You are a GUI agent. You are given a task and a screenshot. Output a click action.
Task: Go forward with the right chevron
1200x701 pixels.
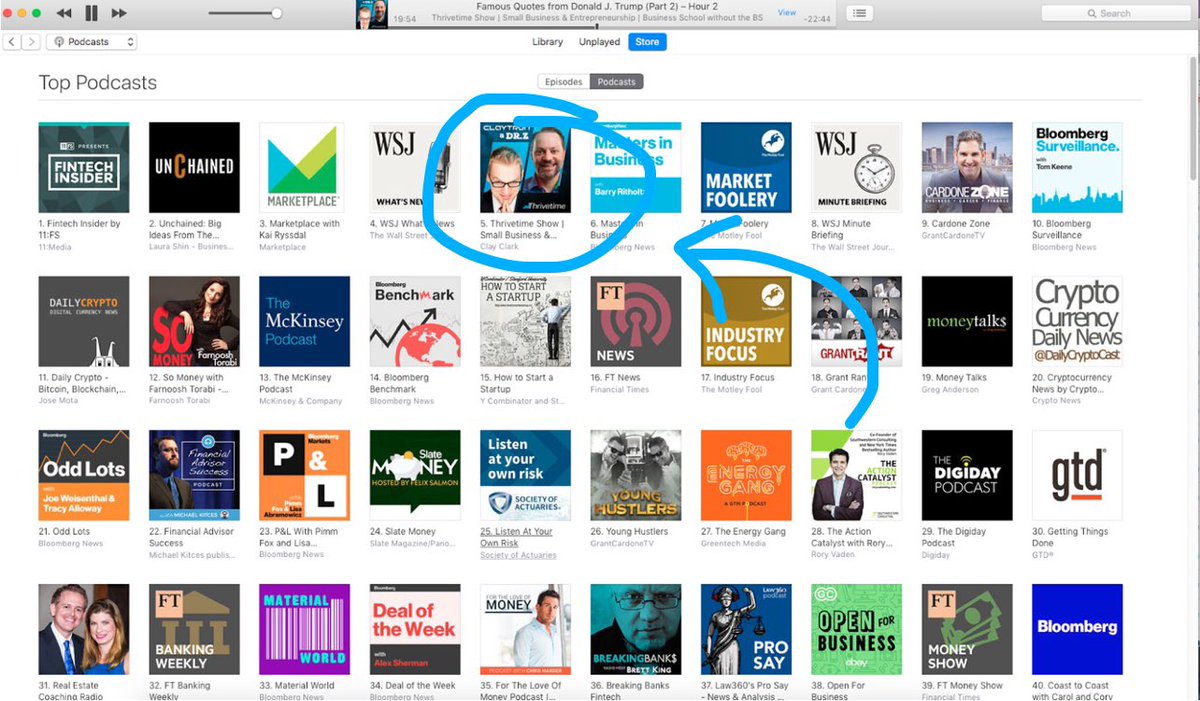tap(32, 42)
